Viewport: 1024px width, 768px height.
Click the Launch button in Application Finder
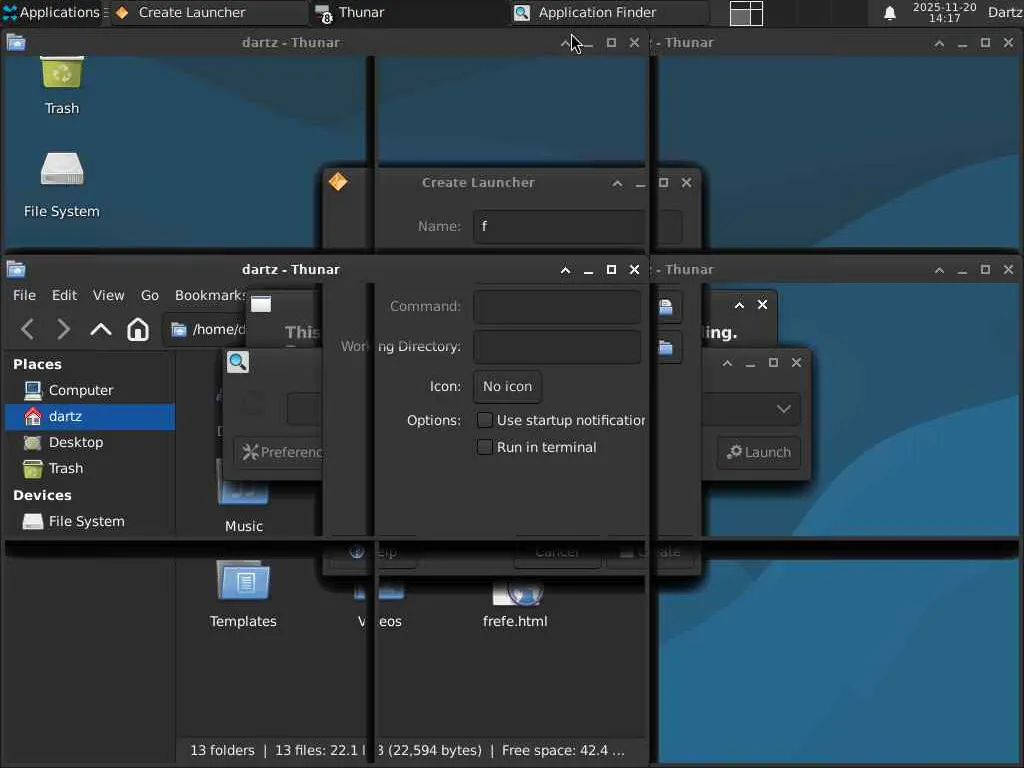point(759,452)
